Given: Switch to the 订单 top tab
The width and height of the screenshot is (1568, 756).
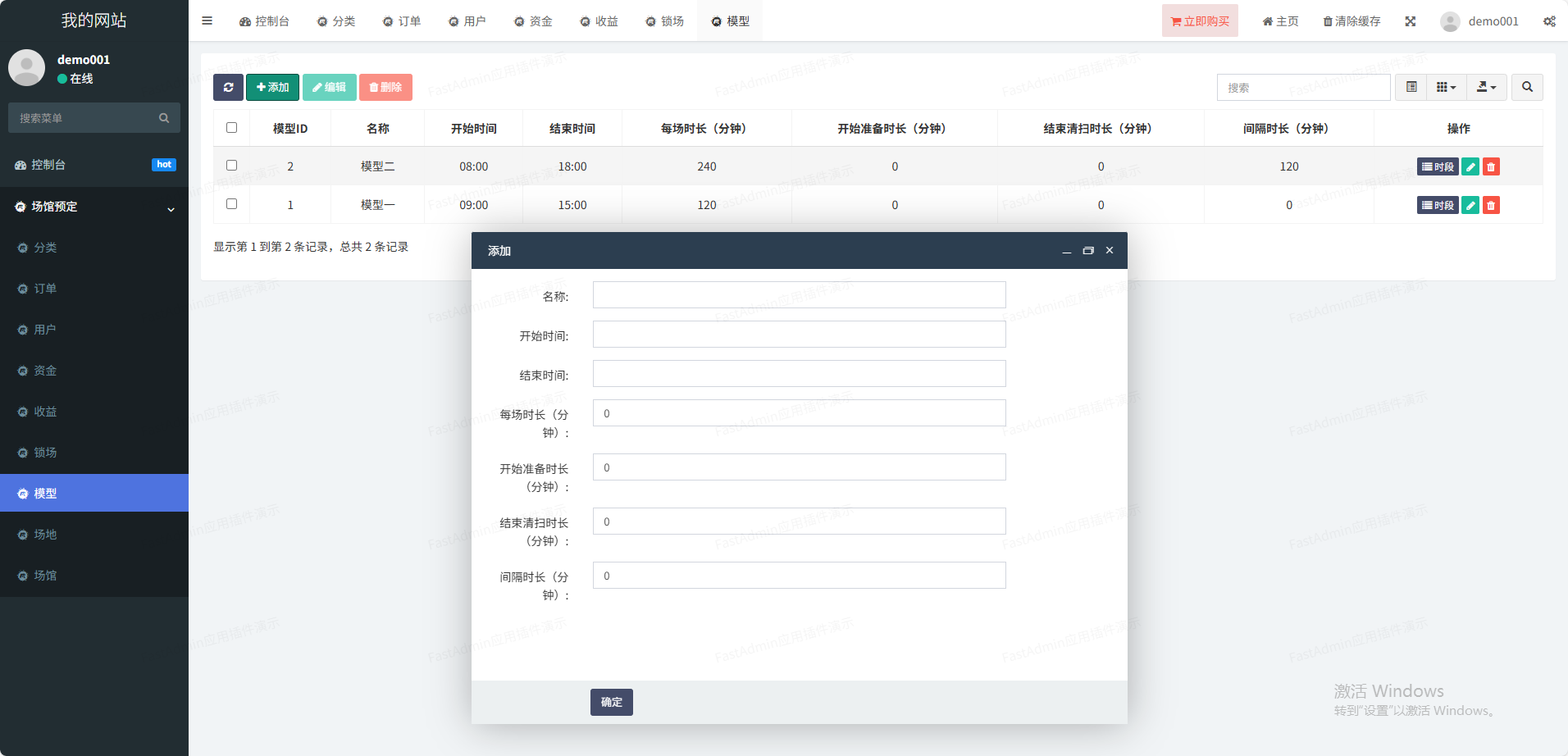Looking at the screenshot, I should pyautogui.click(x=402, y=21).
